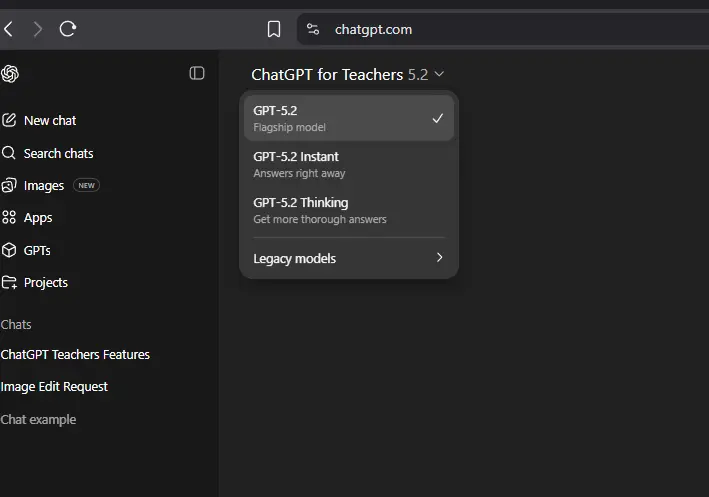Click the NEW badge beside Images
Viewport: 709px width, 497px height.
click(x=86, y=185)
